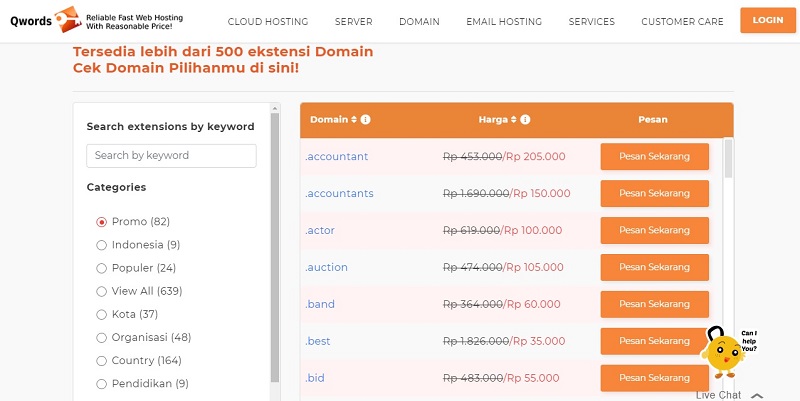The height and width of the screenshot is (401, 800).
Task: Open the Email Hosting menu
Action: tap(504, 21)
